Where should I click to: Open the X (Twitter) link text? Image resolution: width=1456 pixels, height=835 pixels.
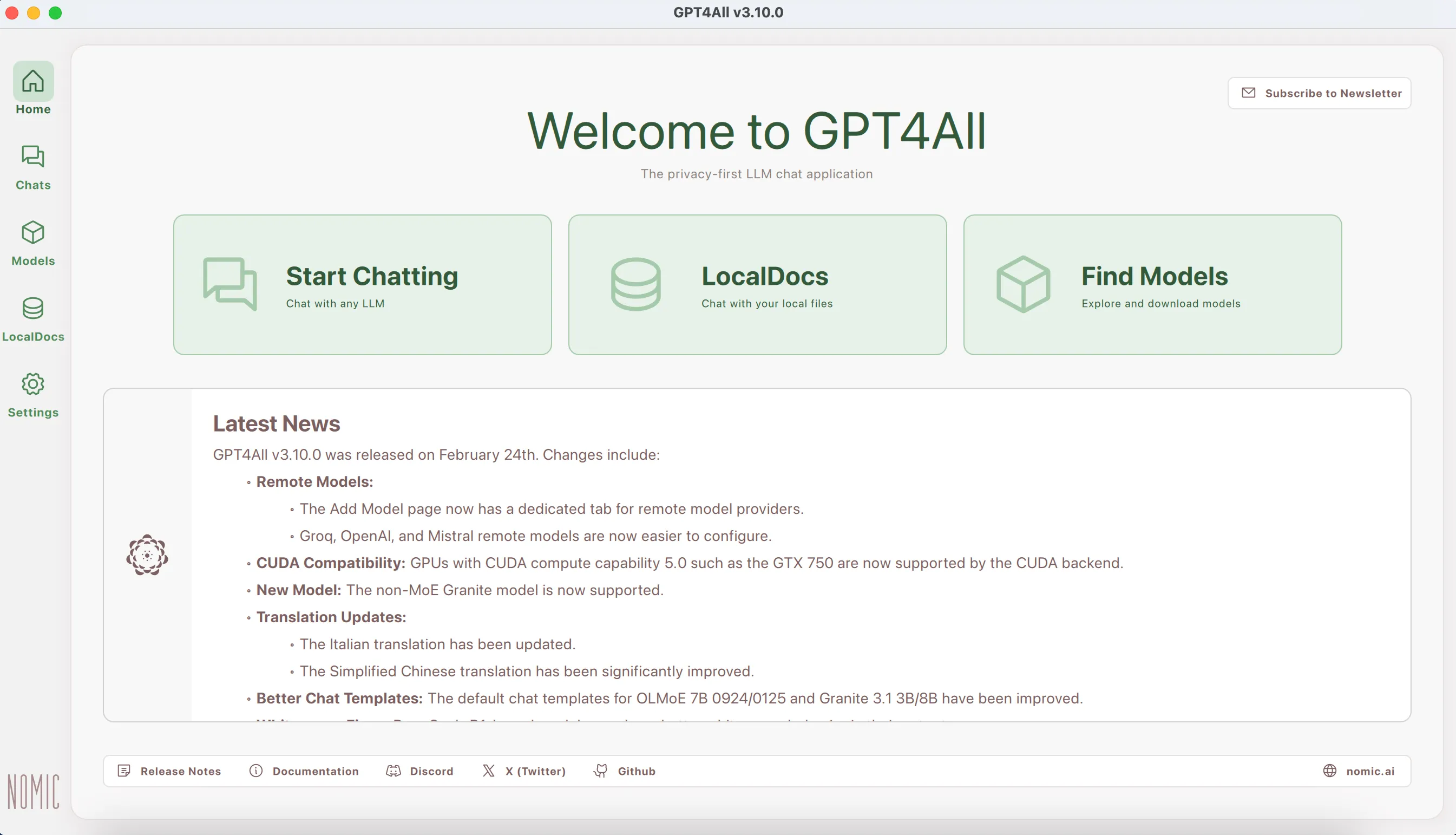click(535, 771)
